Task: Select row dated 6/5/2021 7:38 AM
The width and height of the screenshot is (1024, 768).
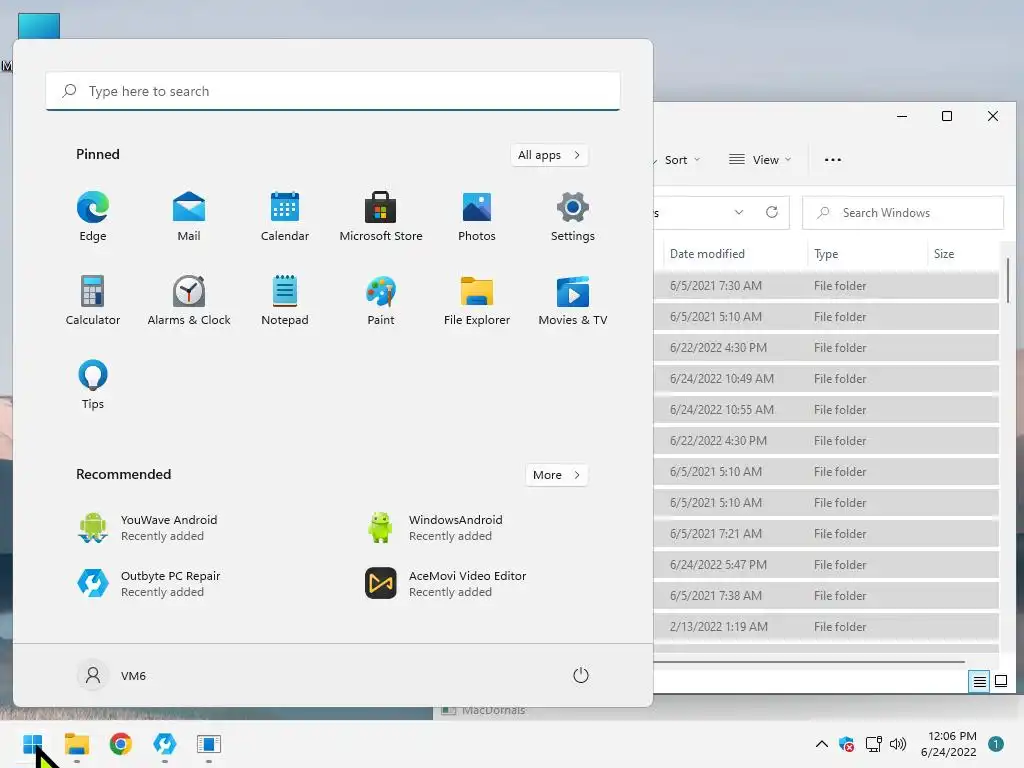Action: tap(826, 596)
